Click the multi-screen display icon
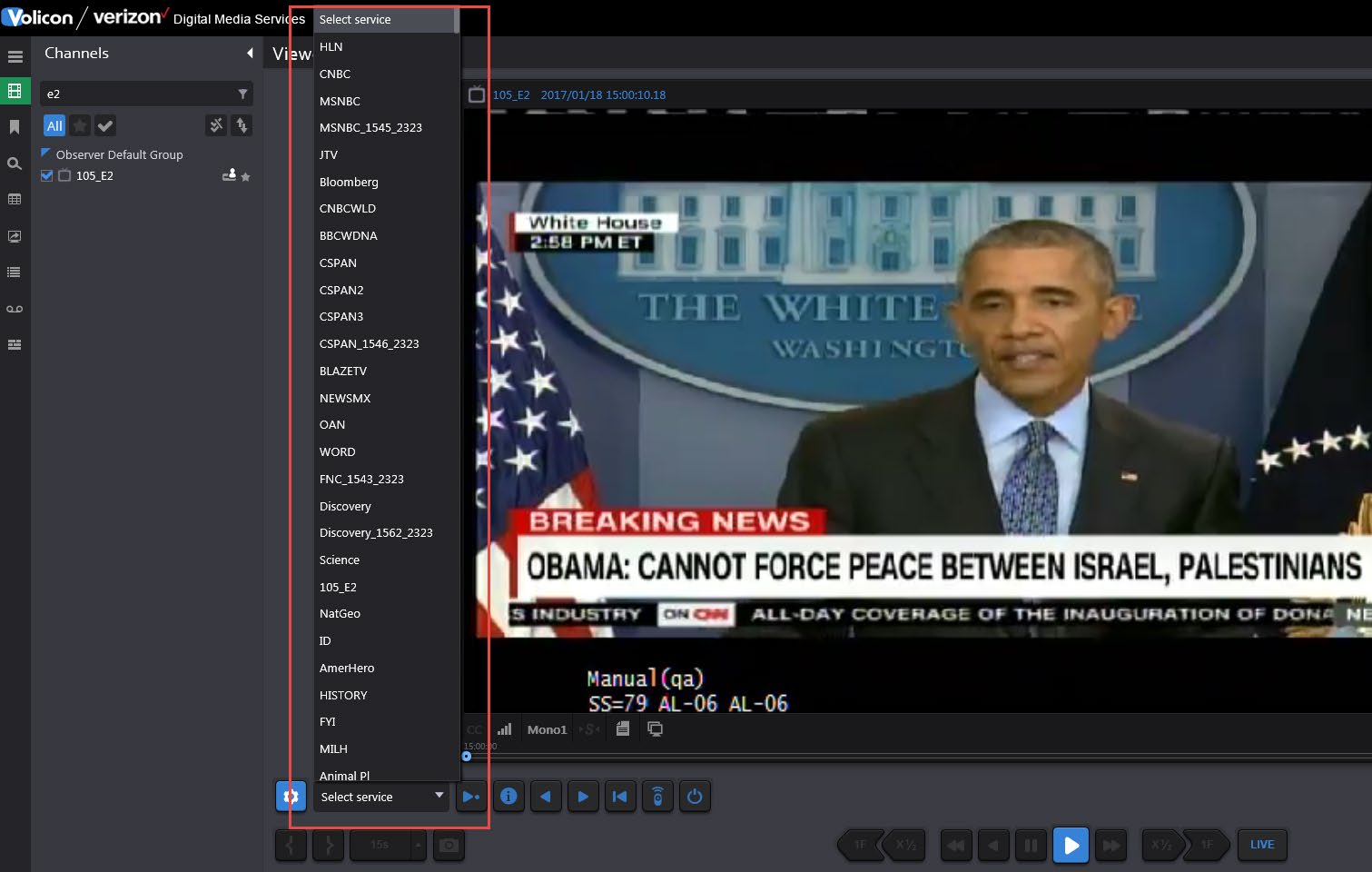 [x=655, y=728]
